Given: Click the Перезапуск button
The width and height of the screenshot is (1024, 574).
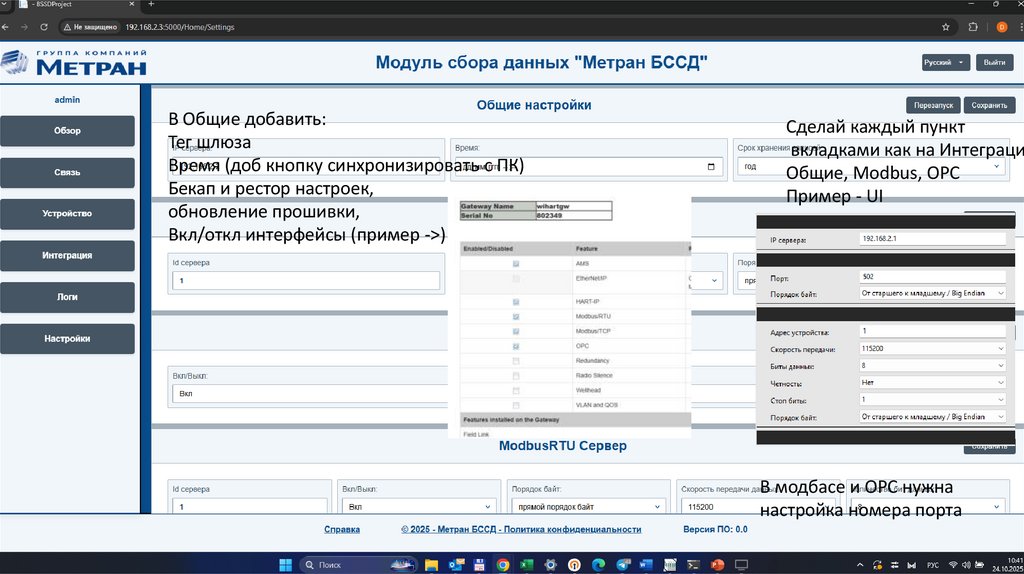Looking at the screenshot, I should [x=933, y=105].
